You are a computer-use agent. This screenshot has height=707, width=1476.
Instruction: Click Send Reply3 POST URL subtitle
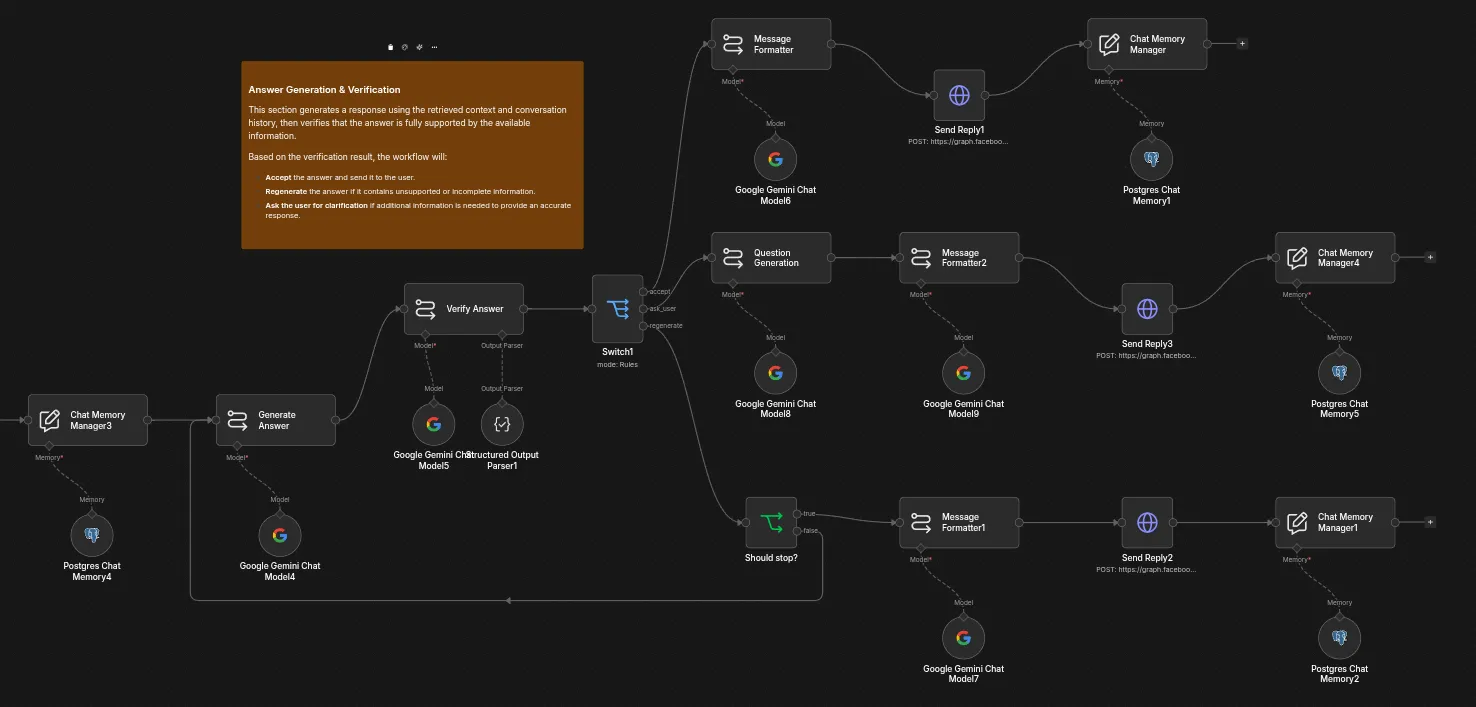(x=1147, y=355)
